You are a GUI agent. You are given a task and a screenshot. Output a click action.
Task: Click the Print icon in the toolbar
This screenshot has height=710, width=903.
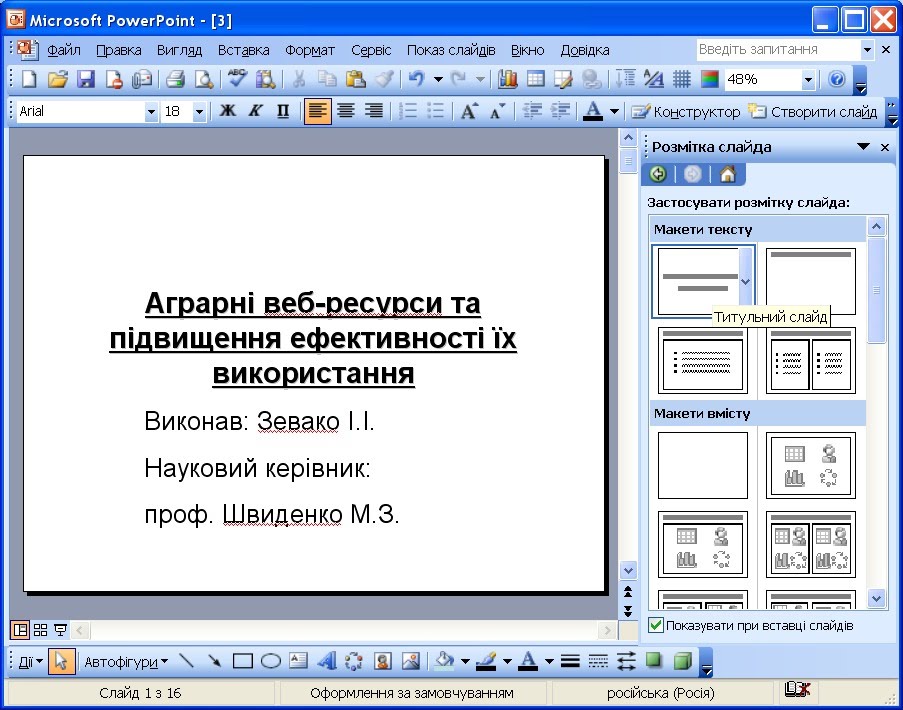pos(175,79)
